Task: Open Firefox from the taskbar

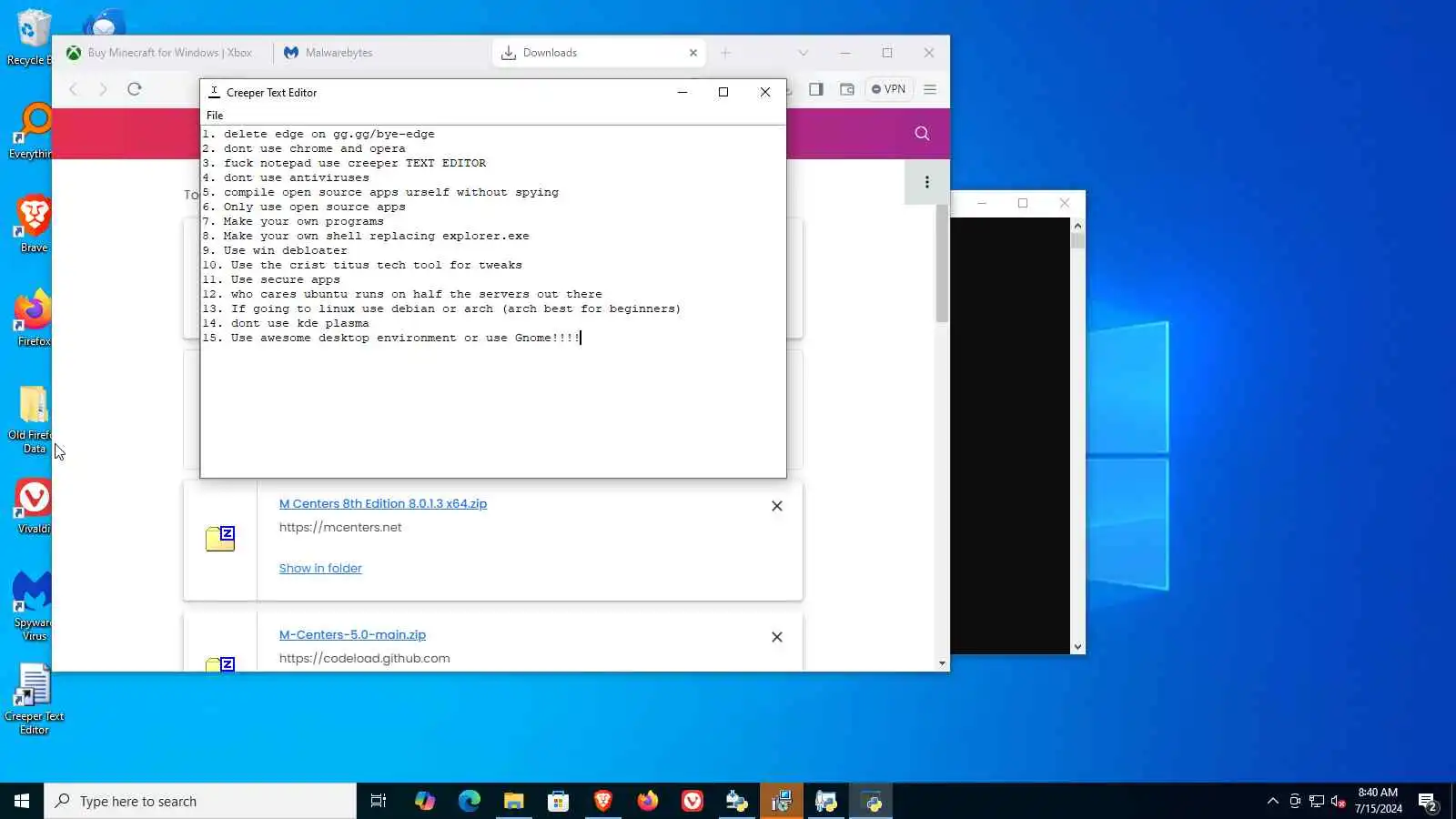Action: (x=648, y=801)
